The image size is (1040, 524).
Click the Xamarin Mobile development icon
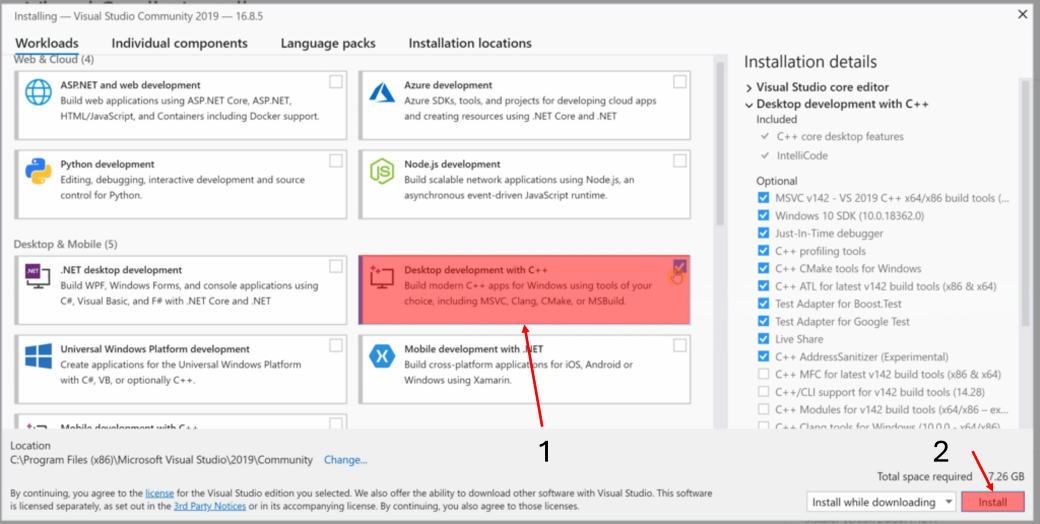coord(382,356)
